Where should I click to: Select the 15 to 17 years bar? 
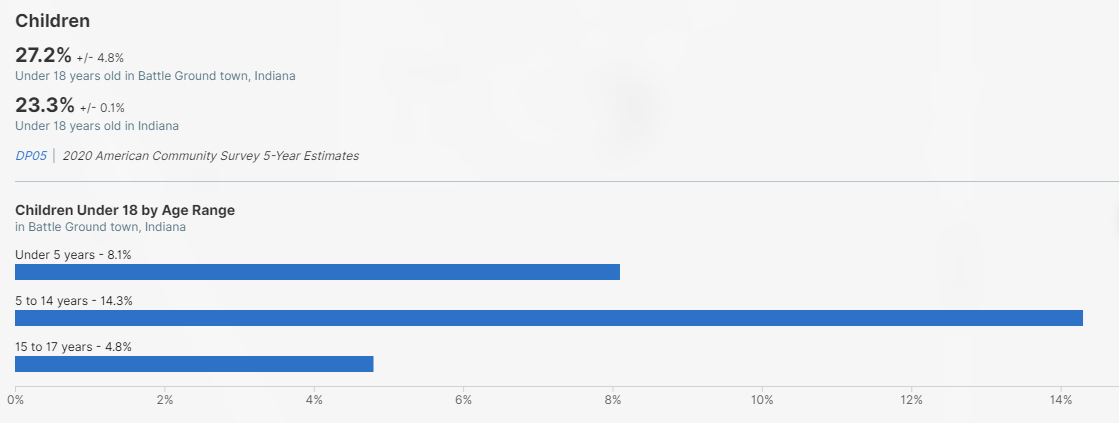pyautogui.click(x=194, y=364)
